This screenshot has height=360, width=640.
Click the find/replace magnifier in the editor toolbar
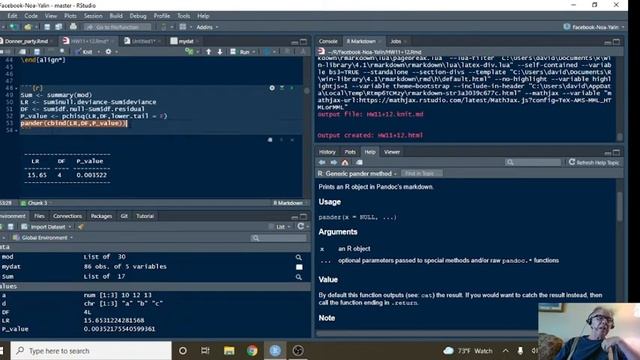[62, 51]
